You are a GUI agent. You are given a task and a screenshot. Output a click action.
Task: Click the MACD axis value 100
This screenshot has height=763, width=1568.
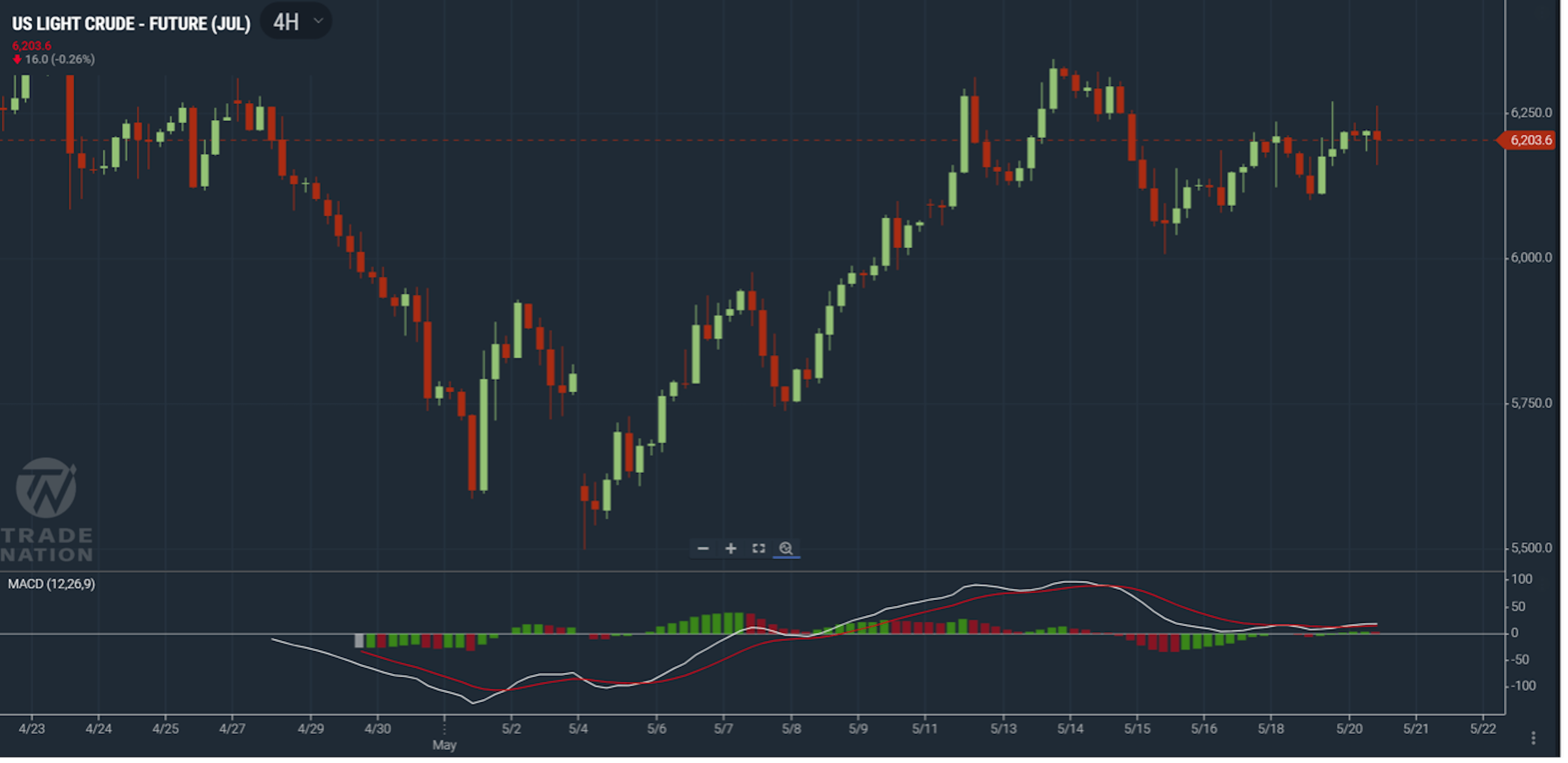coord(1522,579)
